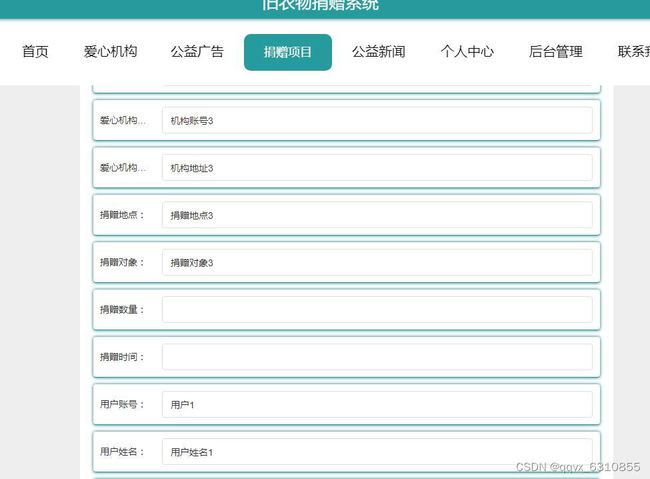The width and height of the screenshot is (650, 479).
Task: Focus the 捐赠地点 input field
Action: point(377,215)
